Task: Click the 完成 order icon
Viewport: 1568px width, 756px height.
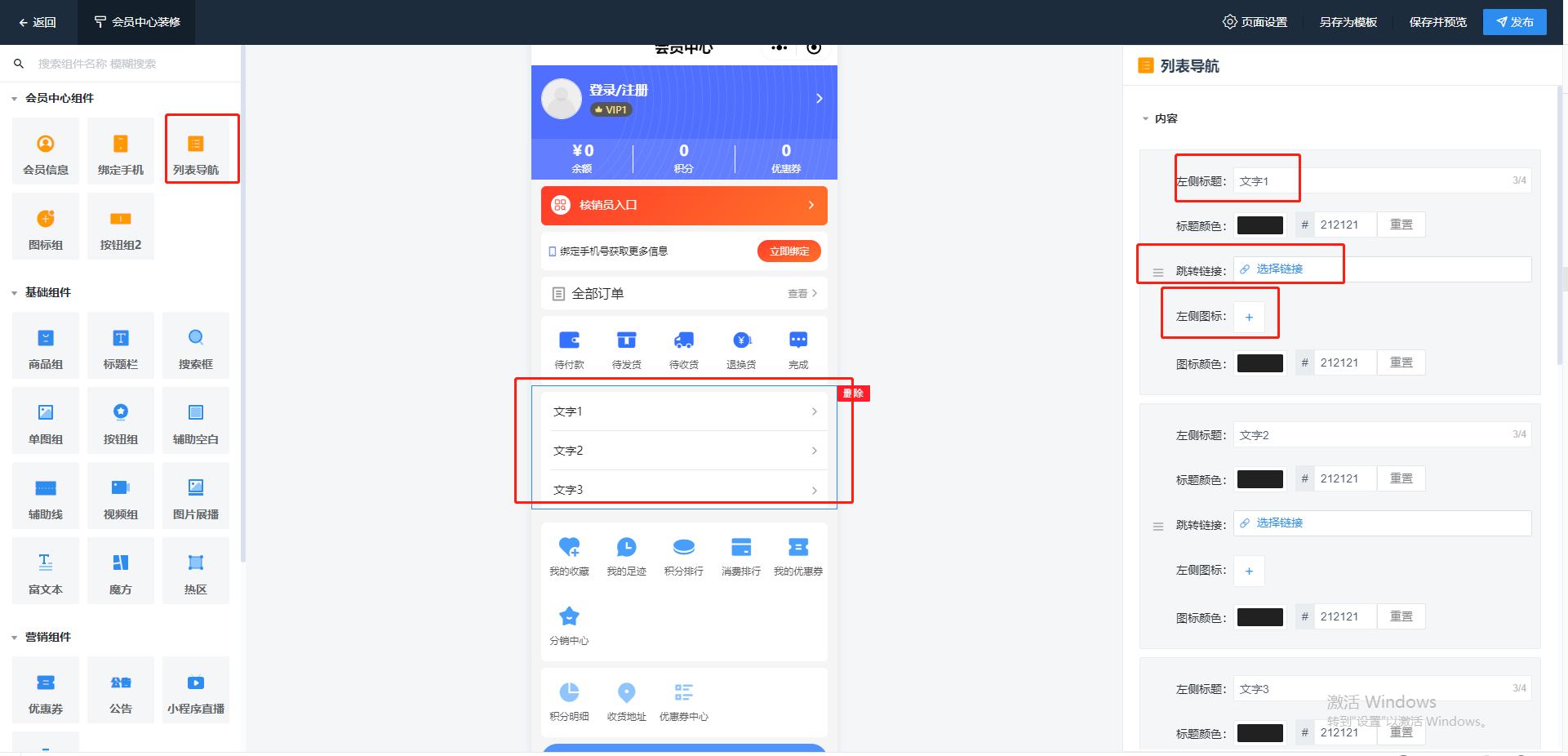Action: pyautogui.click(x=798, y=340)
